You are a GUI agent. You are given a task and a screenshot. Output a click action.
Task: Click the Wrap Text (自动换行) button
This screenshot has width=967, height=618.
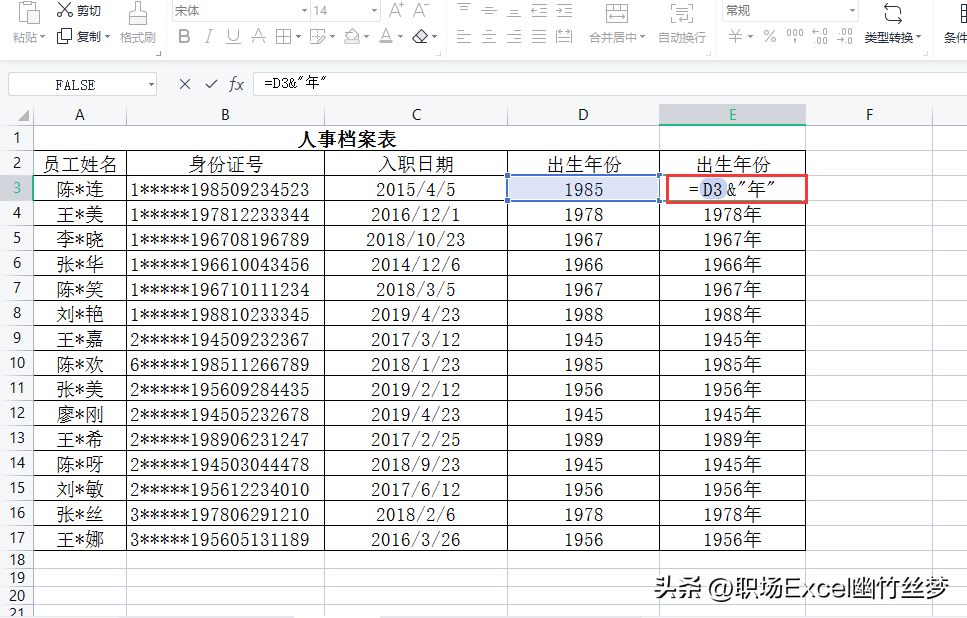point(681,23)
